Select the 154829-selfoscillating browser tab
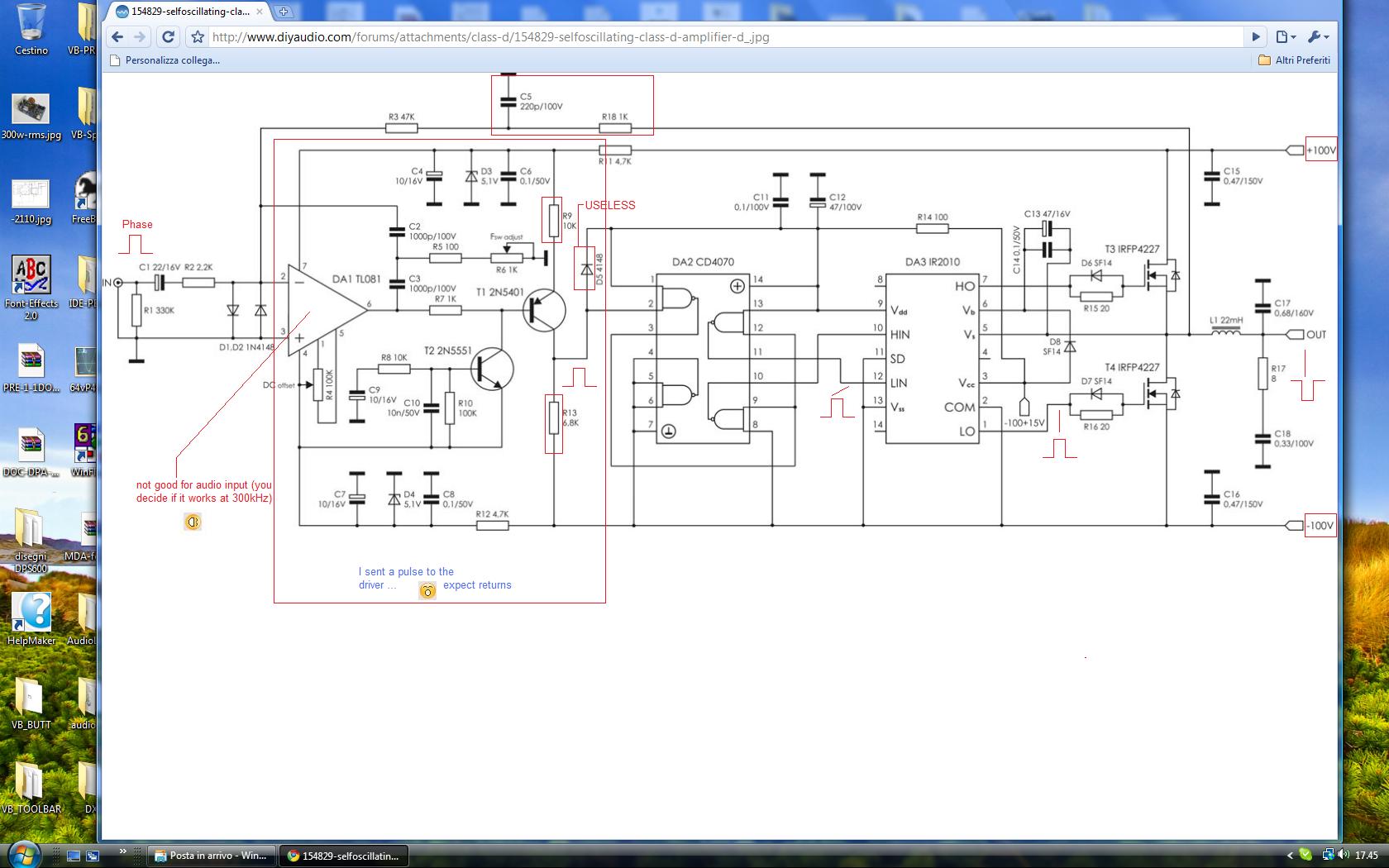 point(189,12)
